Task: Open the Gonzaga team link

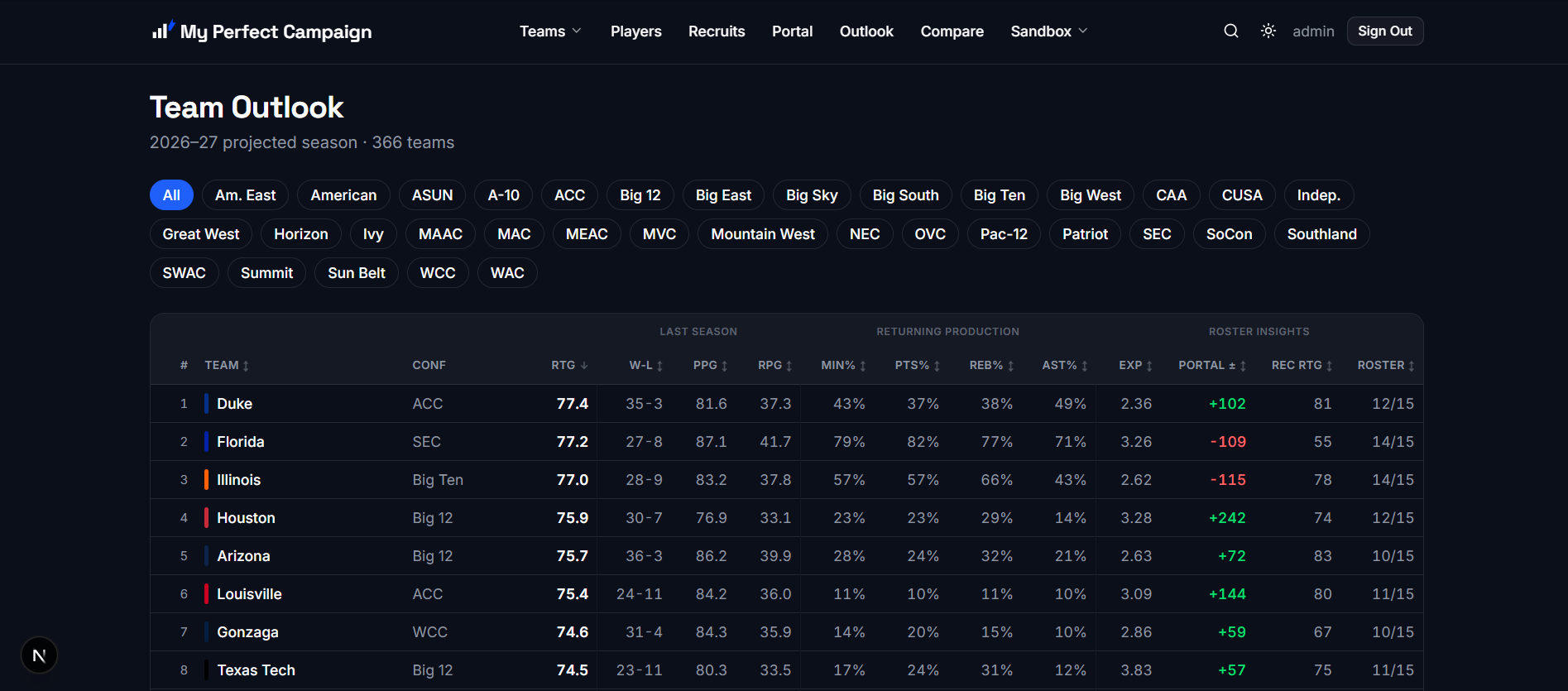Action: [x=247, y=632]
